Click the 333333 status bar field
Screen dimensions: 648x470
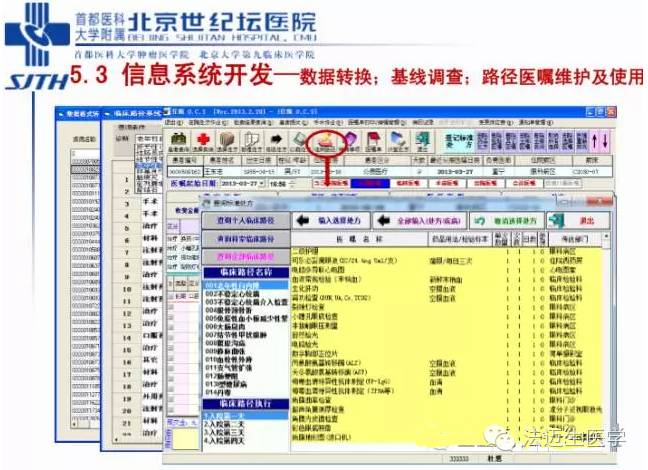pyautogui.click(x=458, y=458)
